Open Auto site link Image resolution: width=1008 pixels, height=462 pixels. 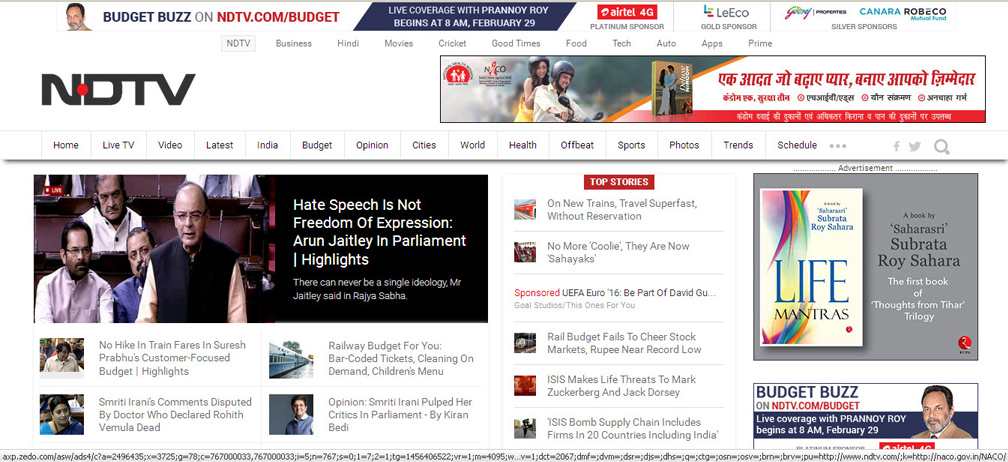pos(666,44)
